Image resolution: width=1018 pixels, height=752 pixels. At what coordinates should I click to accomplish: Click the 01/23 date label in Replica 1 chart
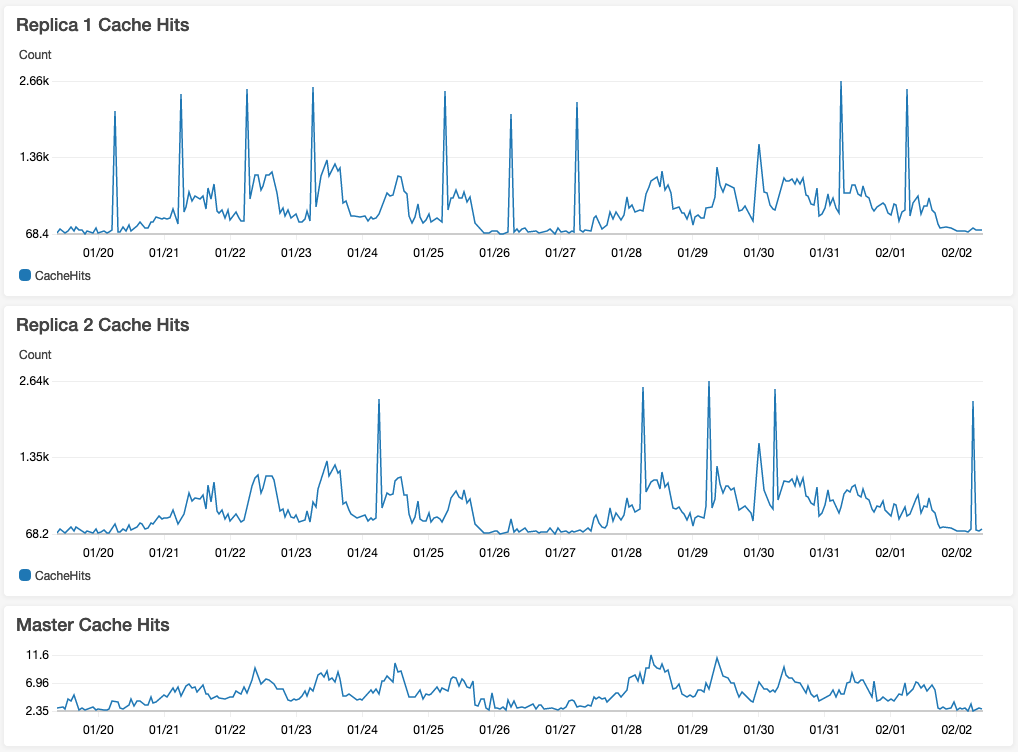coord(296,253)
